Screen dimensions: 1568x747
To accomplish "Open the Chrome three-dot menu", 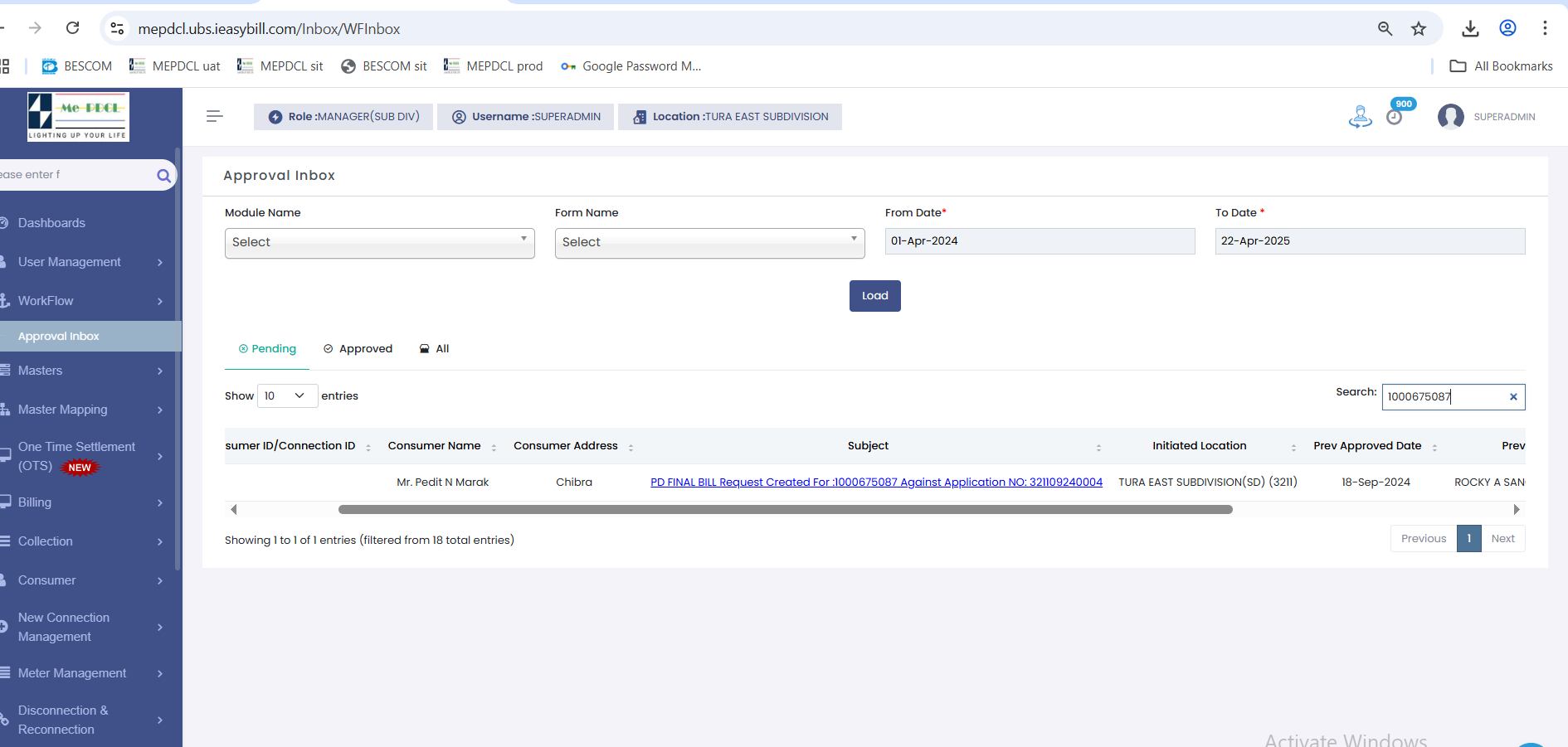I will pos(1545,28).
